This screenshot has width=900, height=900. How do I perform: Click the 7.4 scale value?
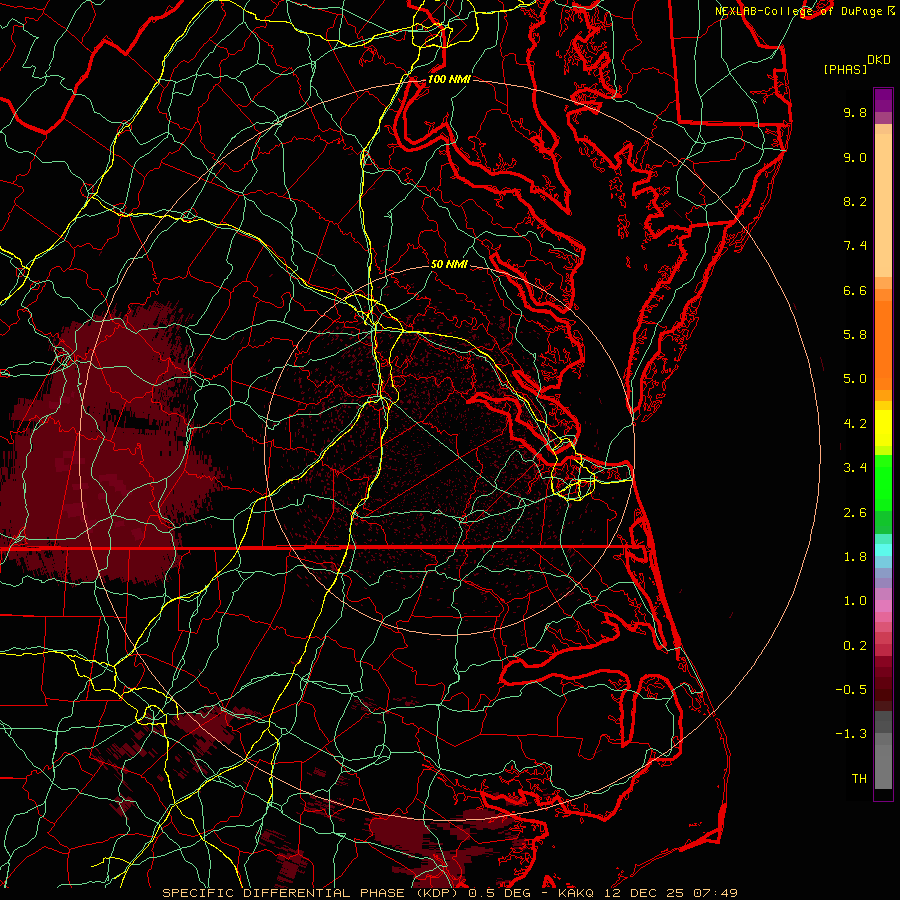point(855,246)
